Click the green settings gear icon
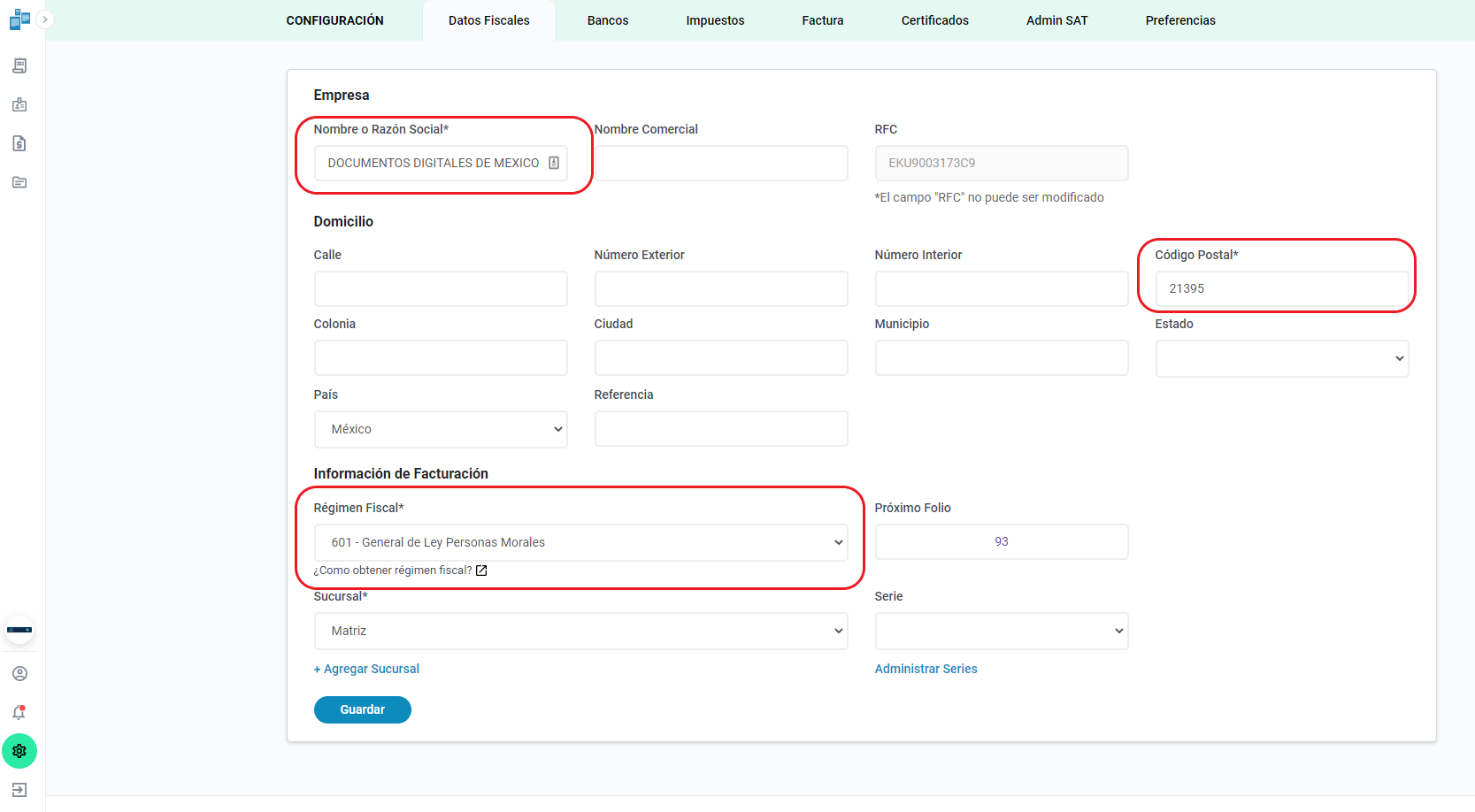Viewport: 1475px width, 812px height. [19, 751]
